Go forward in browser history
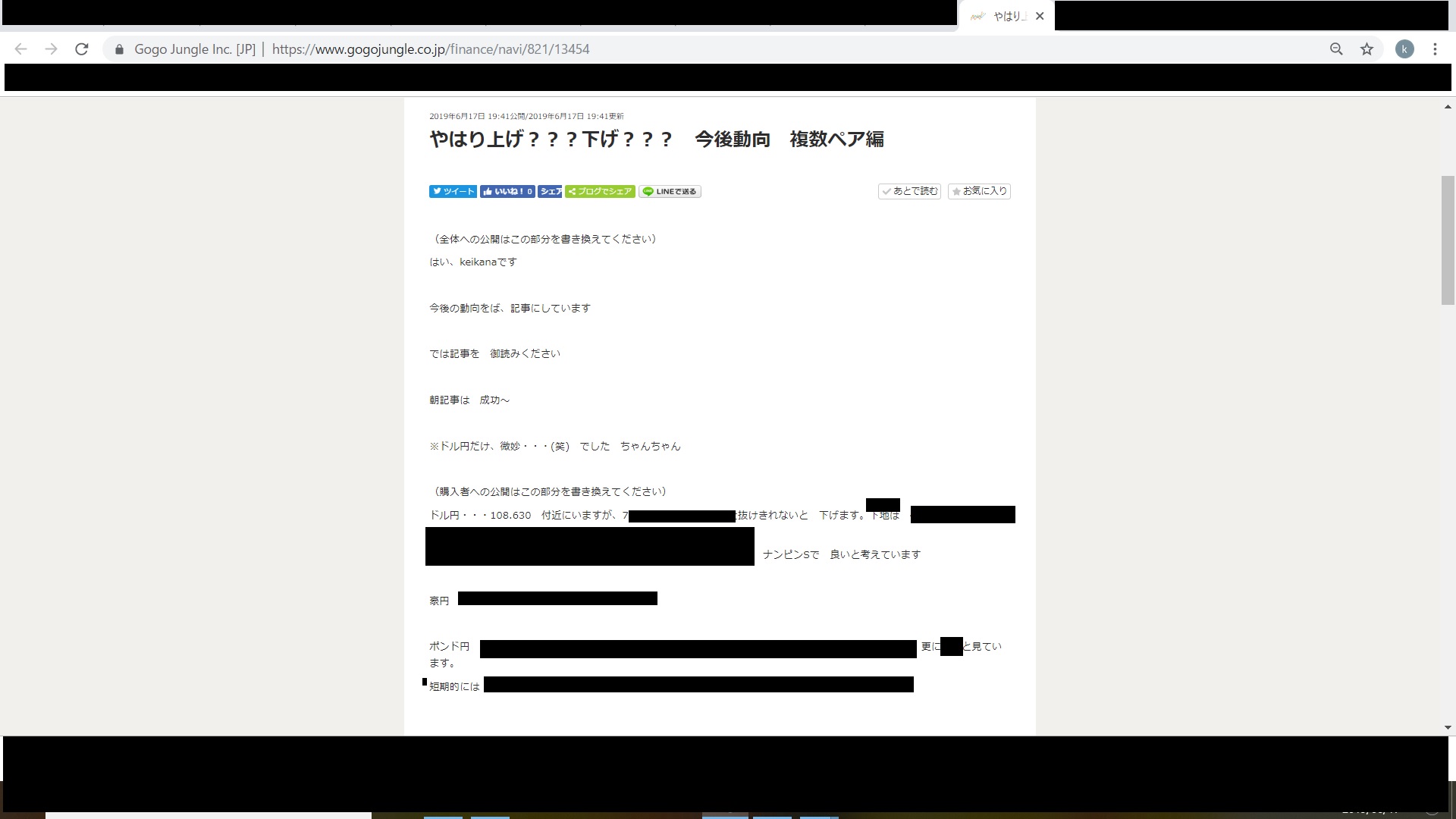 tap(51, 49)
